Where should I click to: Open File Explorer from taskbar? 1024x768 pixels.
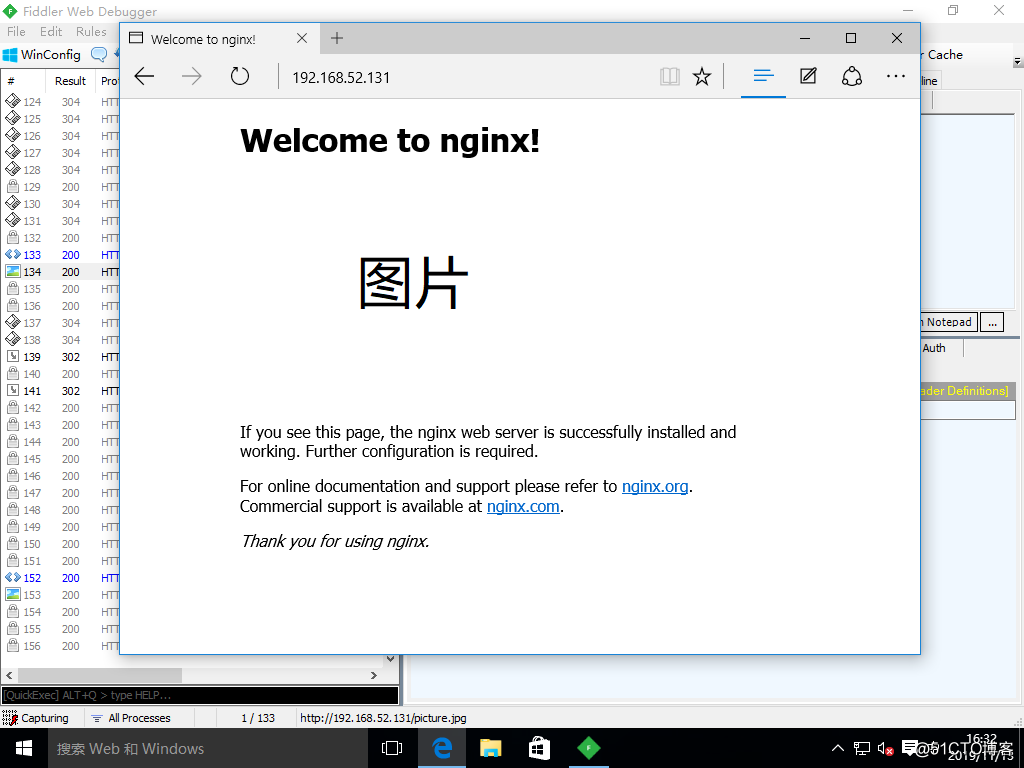490,748
